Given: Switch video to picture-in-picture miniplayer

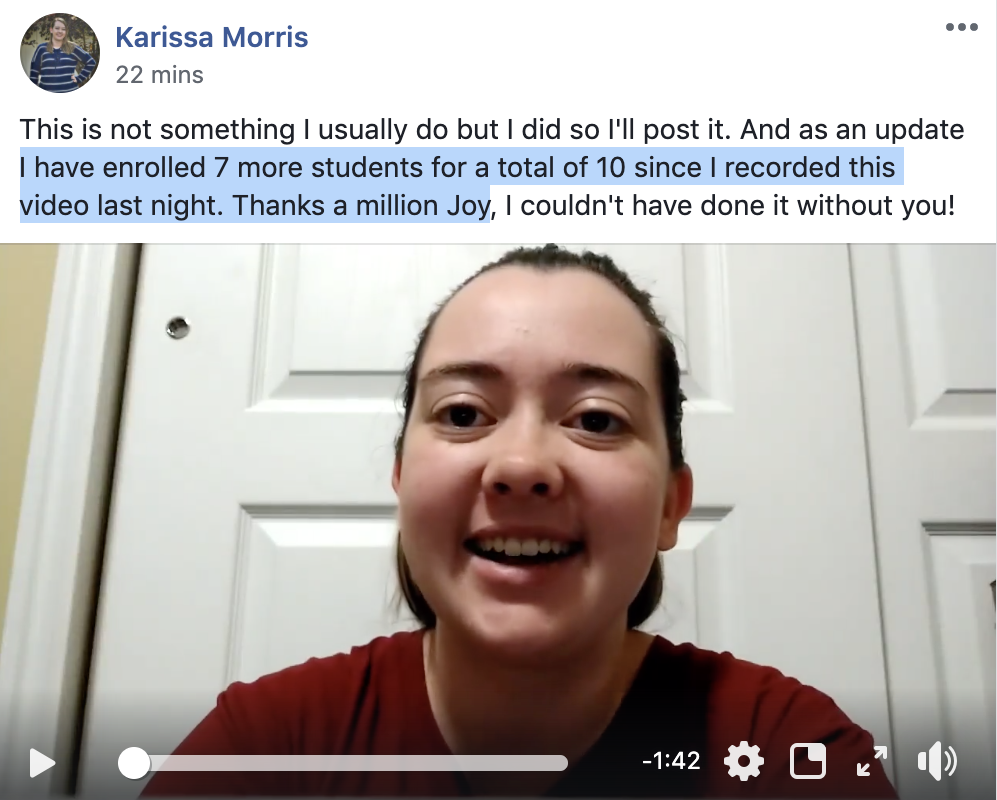Looking at the screenshot, I should [x=808, y=761].
